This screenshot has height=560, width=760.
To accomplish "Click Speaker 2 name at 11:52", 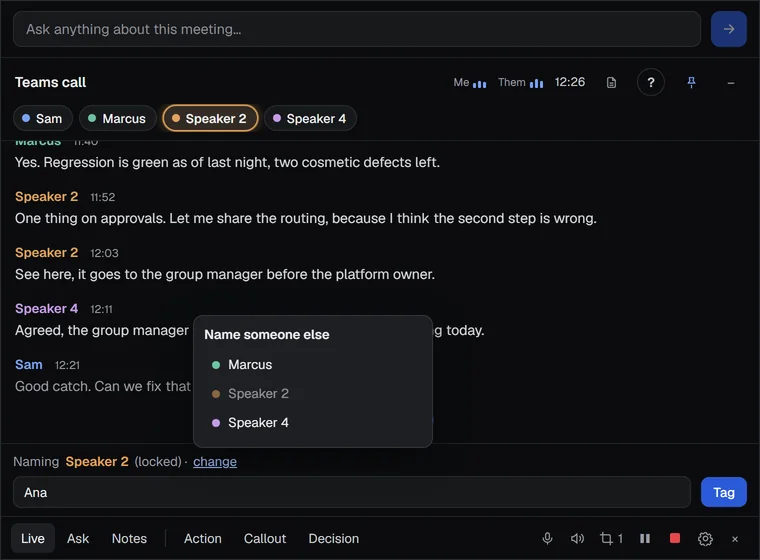I will coord(47,197).
